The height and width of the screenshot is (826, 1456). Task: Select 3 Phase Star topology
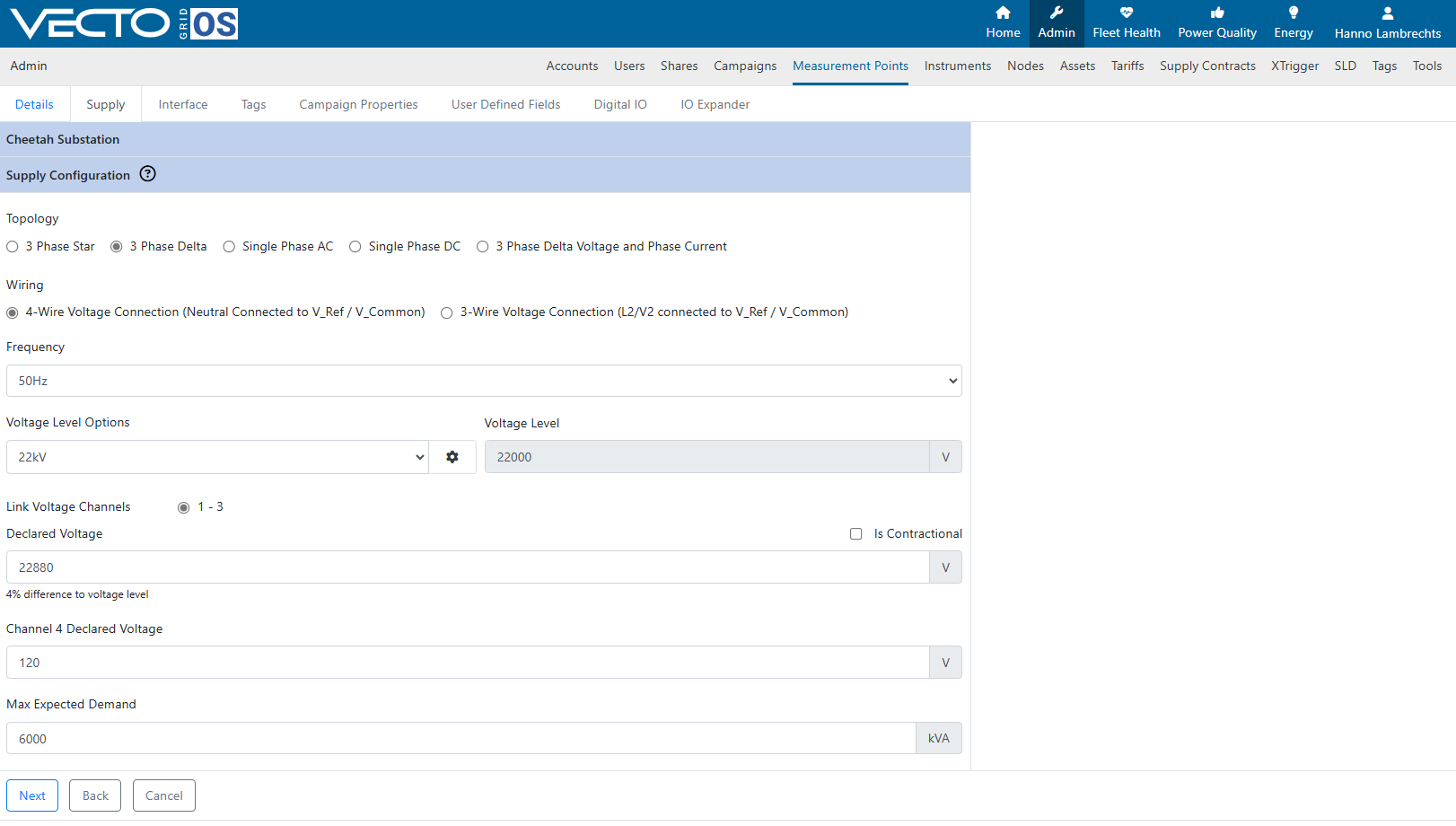point(13,247)
